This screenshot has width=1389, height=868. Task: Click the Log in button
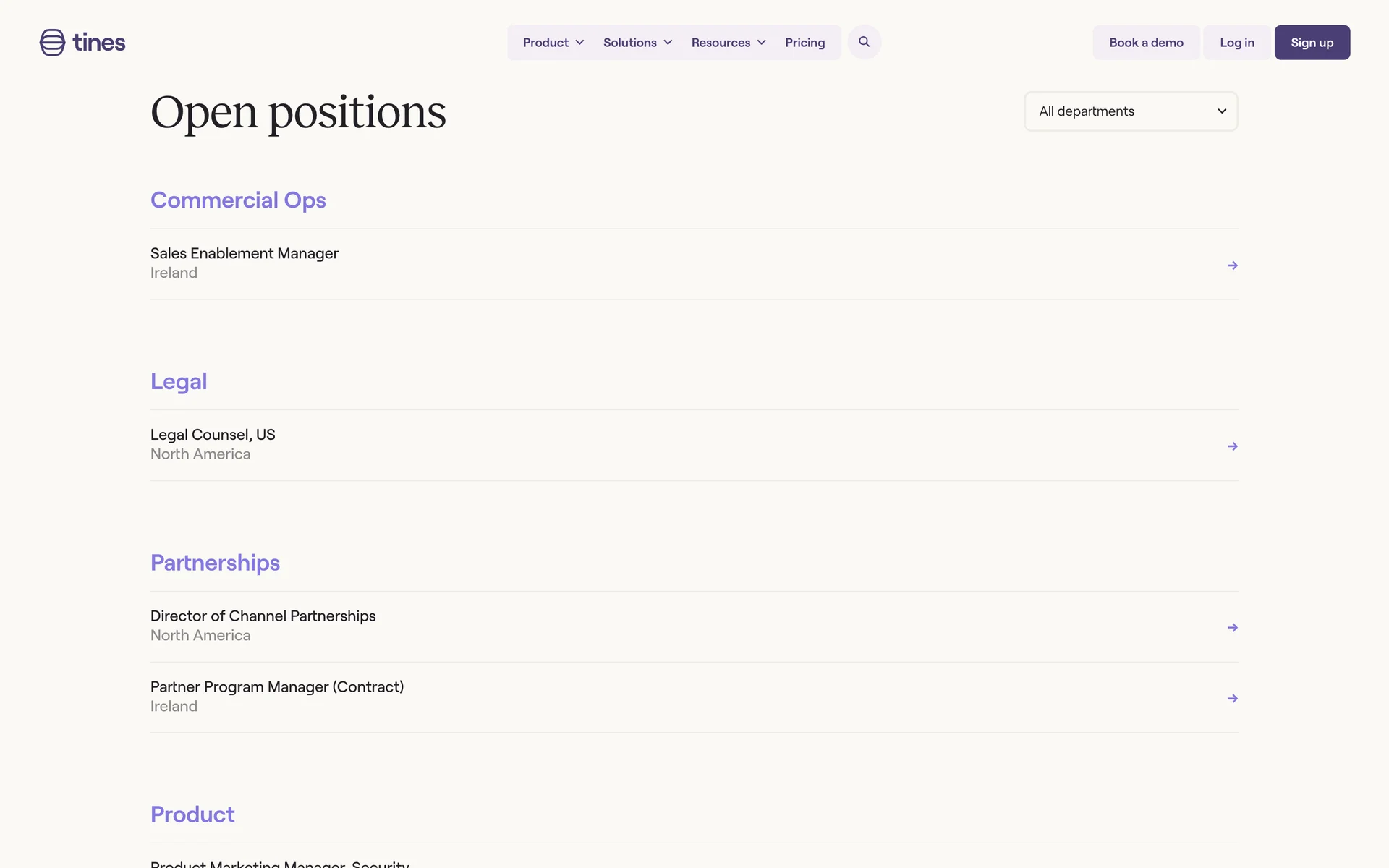tap(1236, 43)
